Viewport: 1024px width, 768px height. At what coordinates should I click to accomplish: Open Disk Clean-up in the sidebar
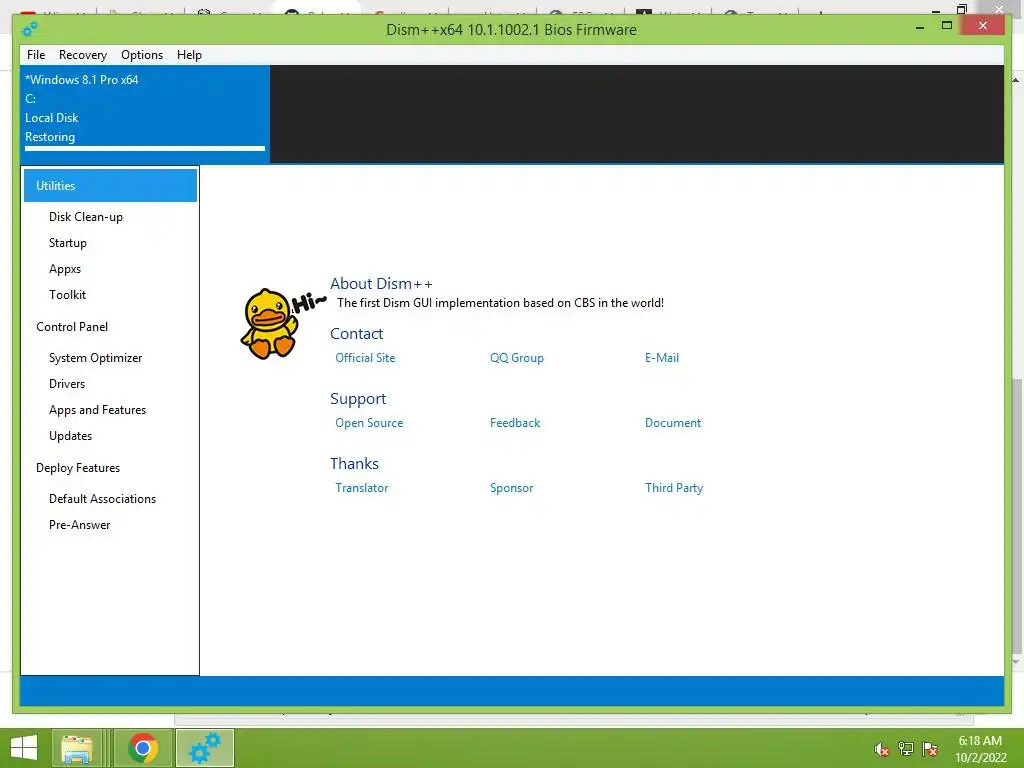pyautogui.click(x=86, y=217)
